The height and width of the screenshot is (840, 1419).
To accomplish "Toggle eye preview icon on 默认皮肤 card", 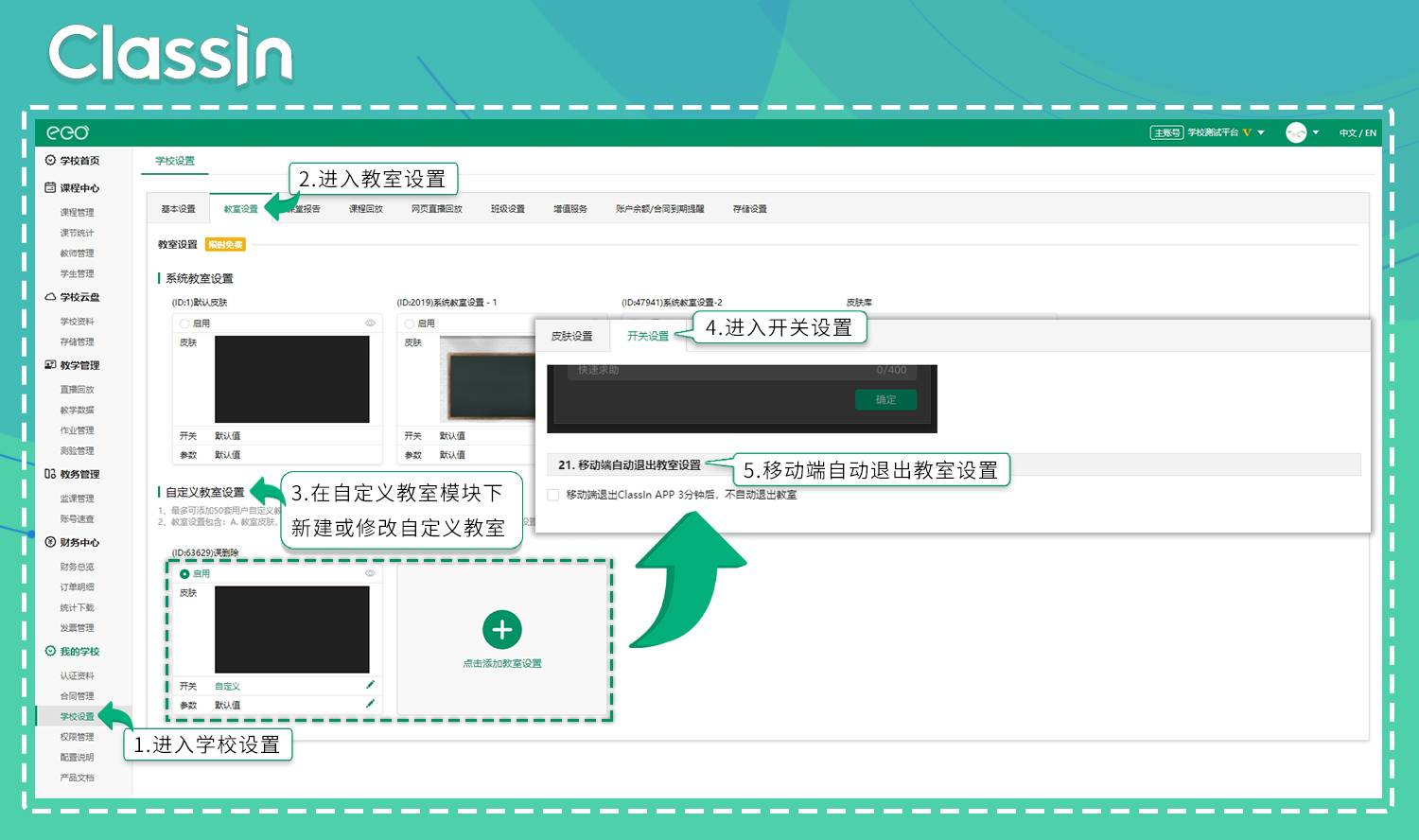I will (370, 324).
